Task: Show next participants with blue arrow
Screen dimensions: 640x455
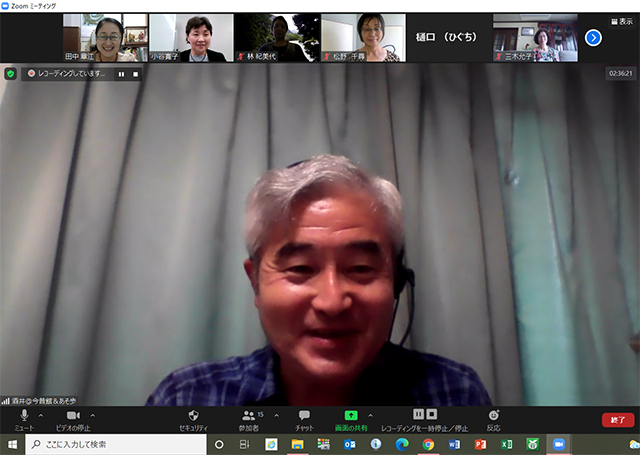Action: 593,37
